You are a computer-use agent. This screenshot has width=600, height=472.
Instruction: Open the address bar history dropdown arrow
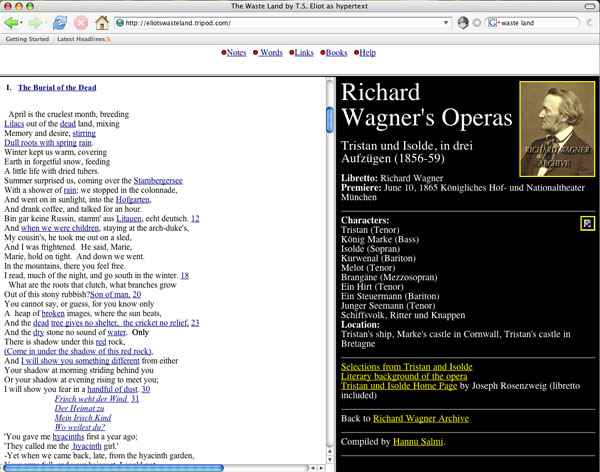click(446, 23)
